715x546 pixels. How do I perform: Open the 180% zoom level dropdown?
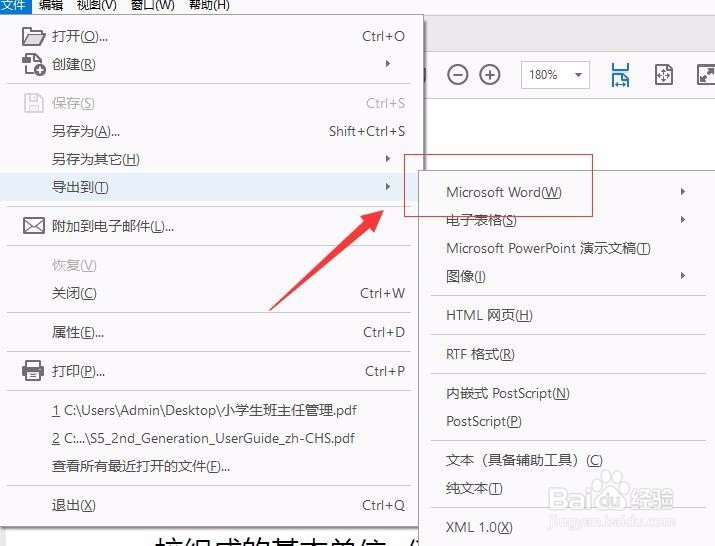click(555, 74)
